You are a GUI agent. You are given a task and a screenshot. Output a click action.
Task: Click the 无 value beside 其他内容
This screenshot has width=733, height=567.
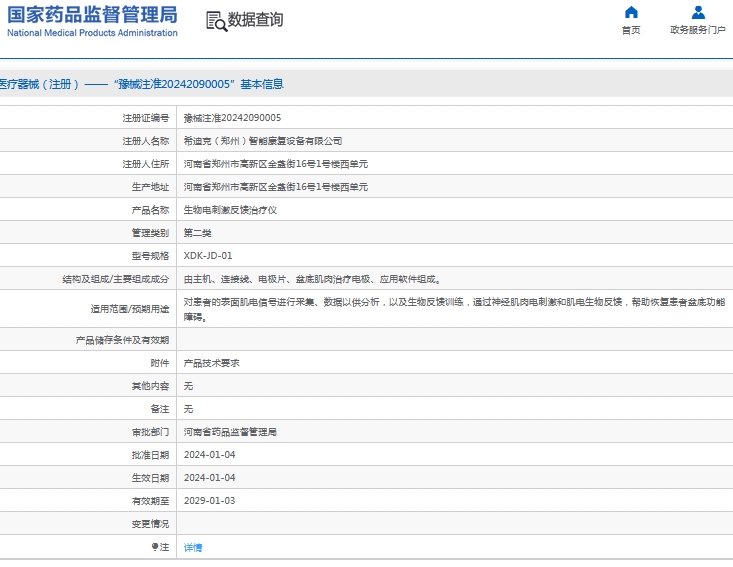point(188,386)
